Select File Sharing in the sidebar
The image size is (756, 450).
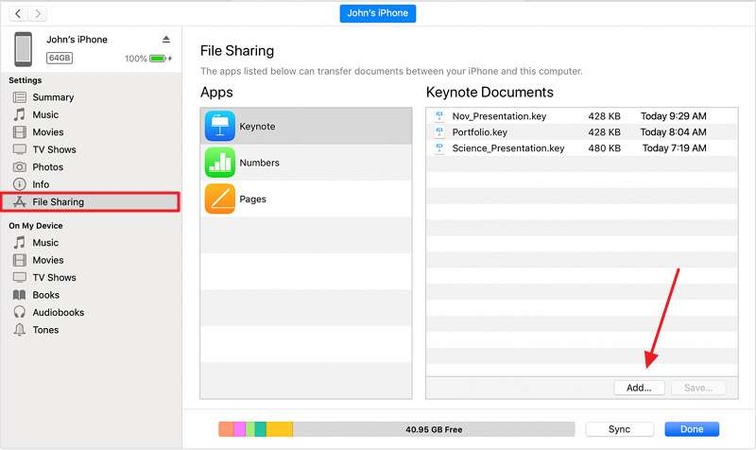click(x=91, y=202)
